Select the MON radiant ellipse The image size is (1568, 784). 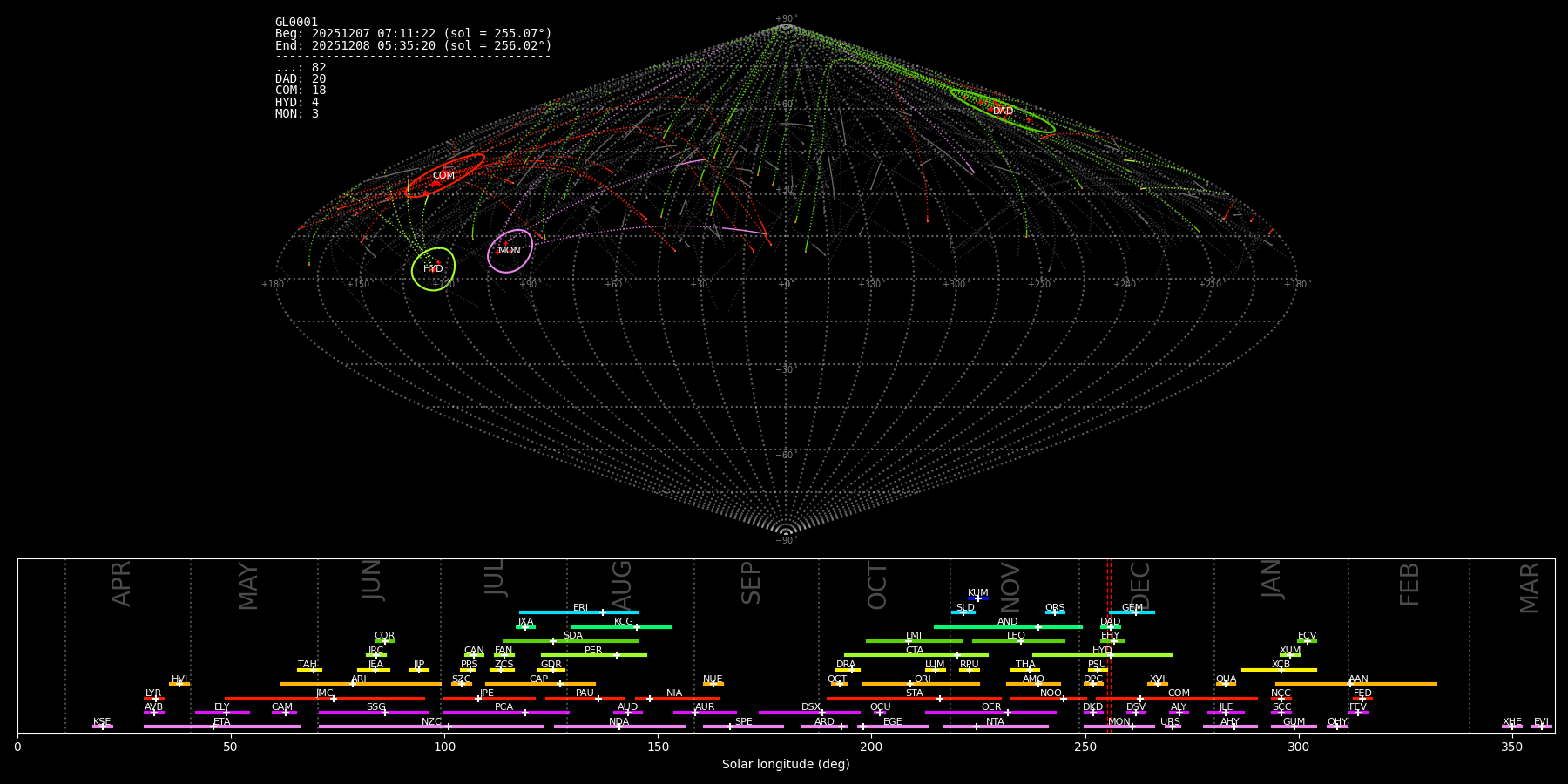point(510,251)
